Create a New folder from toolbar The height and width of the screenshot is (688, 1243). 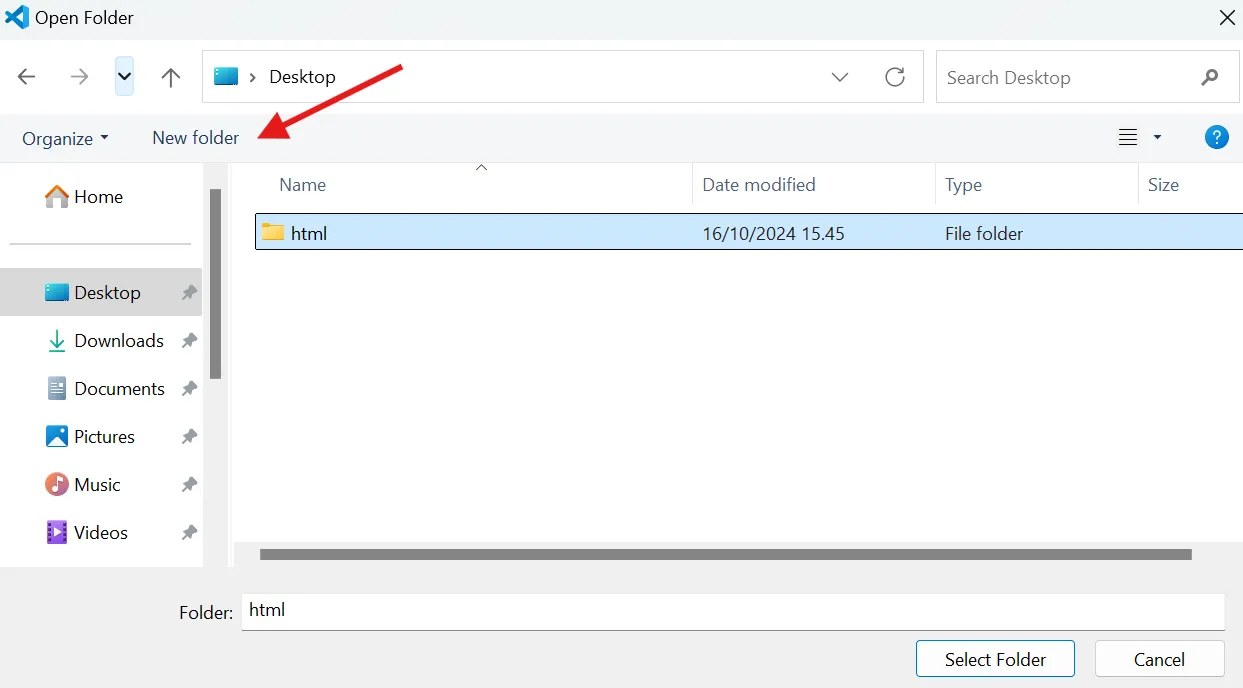195,138
